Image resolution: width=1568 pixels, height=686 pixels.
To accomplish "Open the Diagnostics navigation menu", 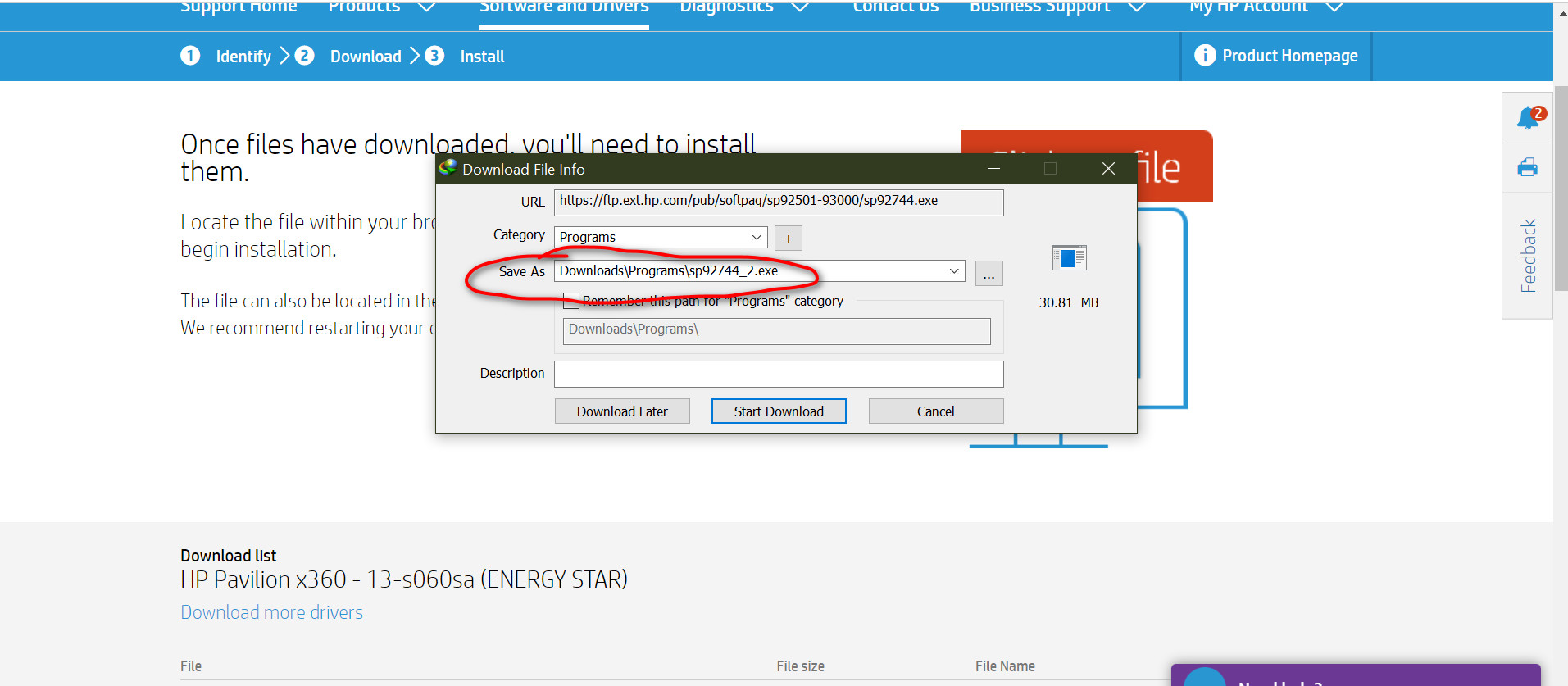I will pyautogui.click(x=726, y=7).
